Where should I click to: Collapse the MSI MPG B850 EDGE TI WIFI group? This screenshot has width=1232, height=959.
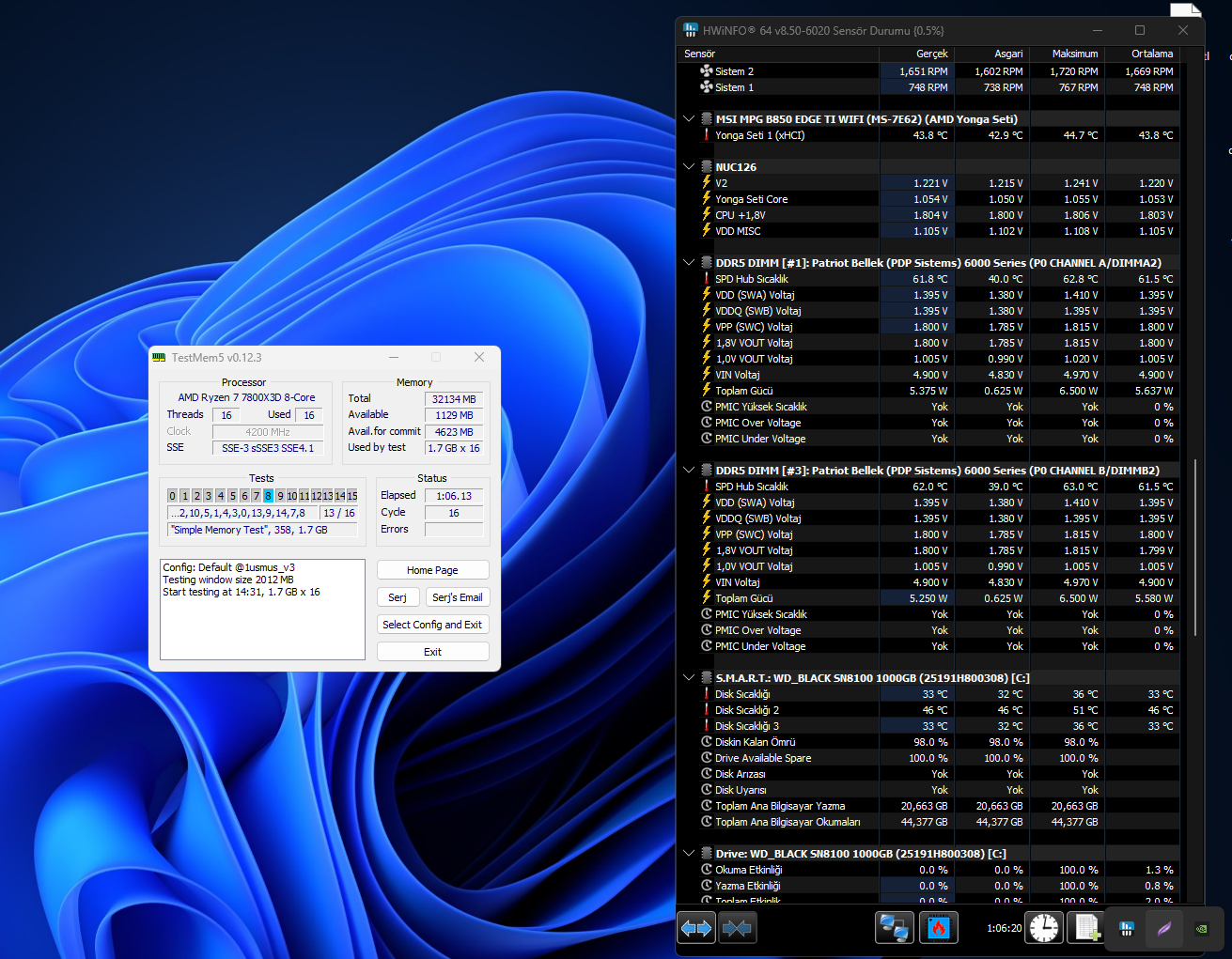(689, 119)
